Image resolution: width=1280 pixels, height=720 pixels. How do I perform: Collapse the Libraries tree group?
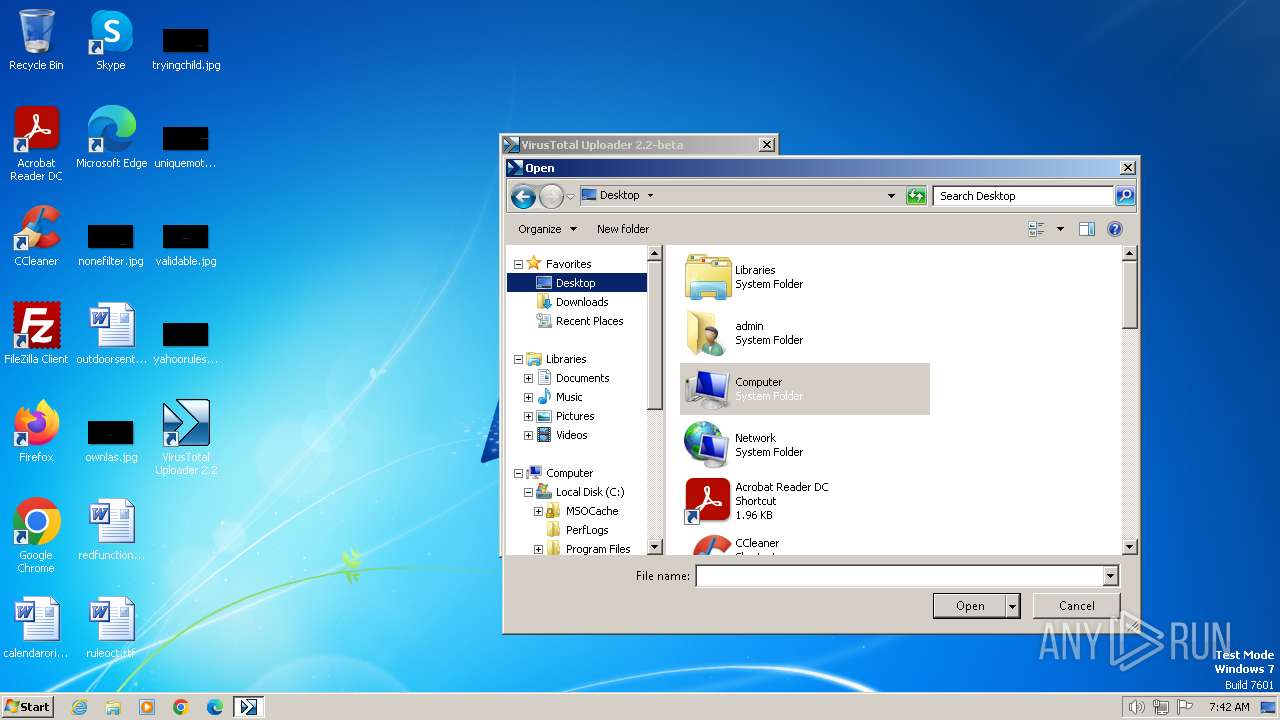518,359
